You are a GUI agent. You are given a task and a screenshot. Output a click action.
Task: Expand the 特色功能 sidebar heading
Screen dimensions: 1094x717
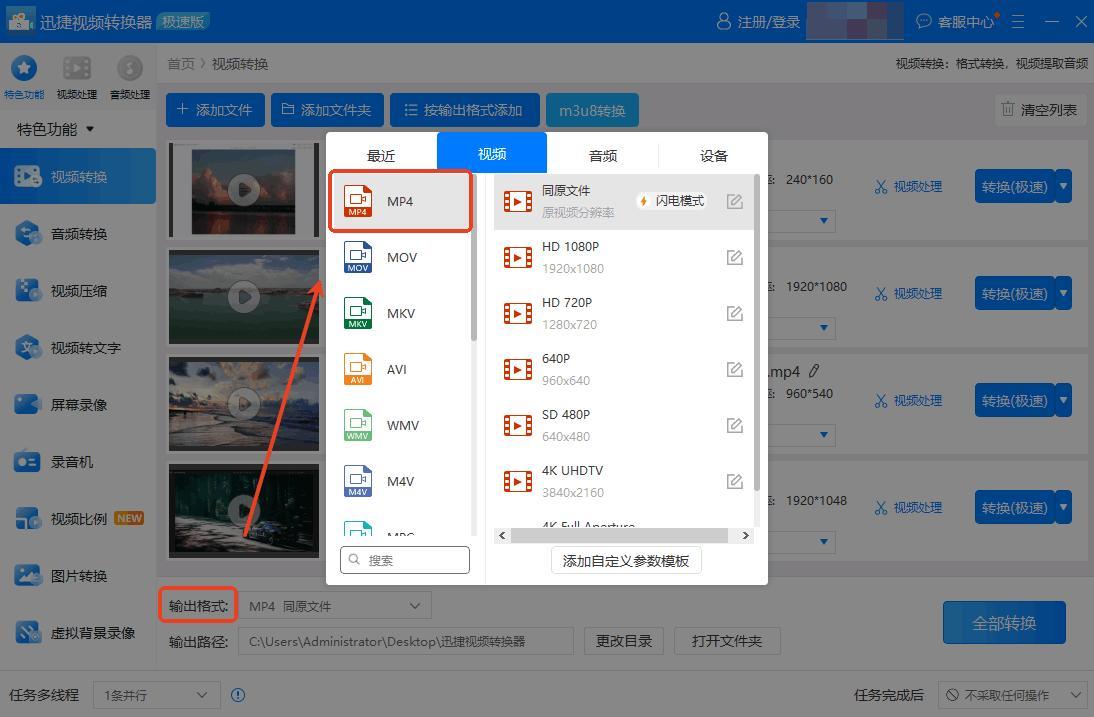55,129
